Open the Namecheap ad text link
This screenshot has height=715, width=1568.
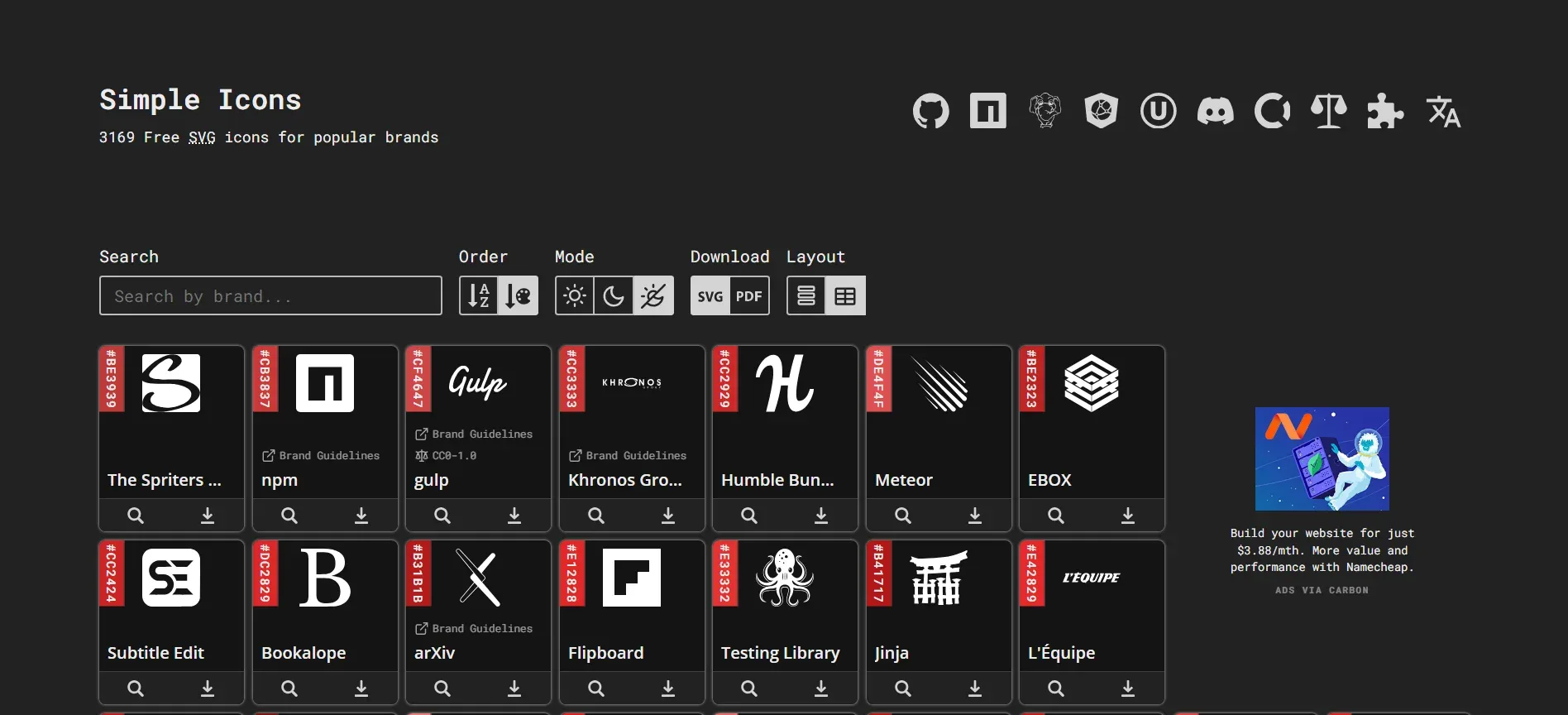1322,550
